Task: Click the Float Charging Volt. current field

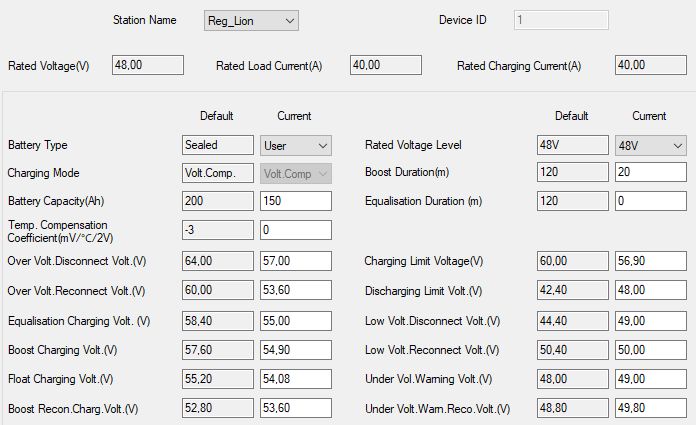Action: [x=295, y=379]
